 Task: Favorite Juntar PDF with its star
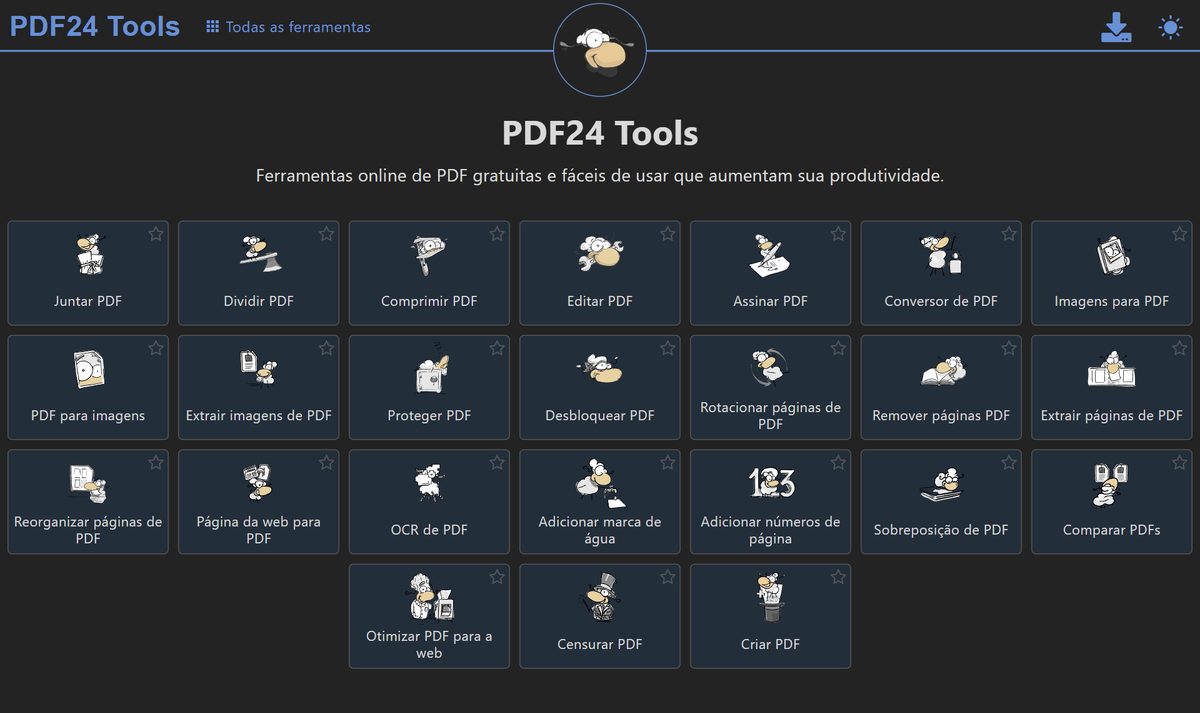tap(156, 234)
